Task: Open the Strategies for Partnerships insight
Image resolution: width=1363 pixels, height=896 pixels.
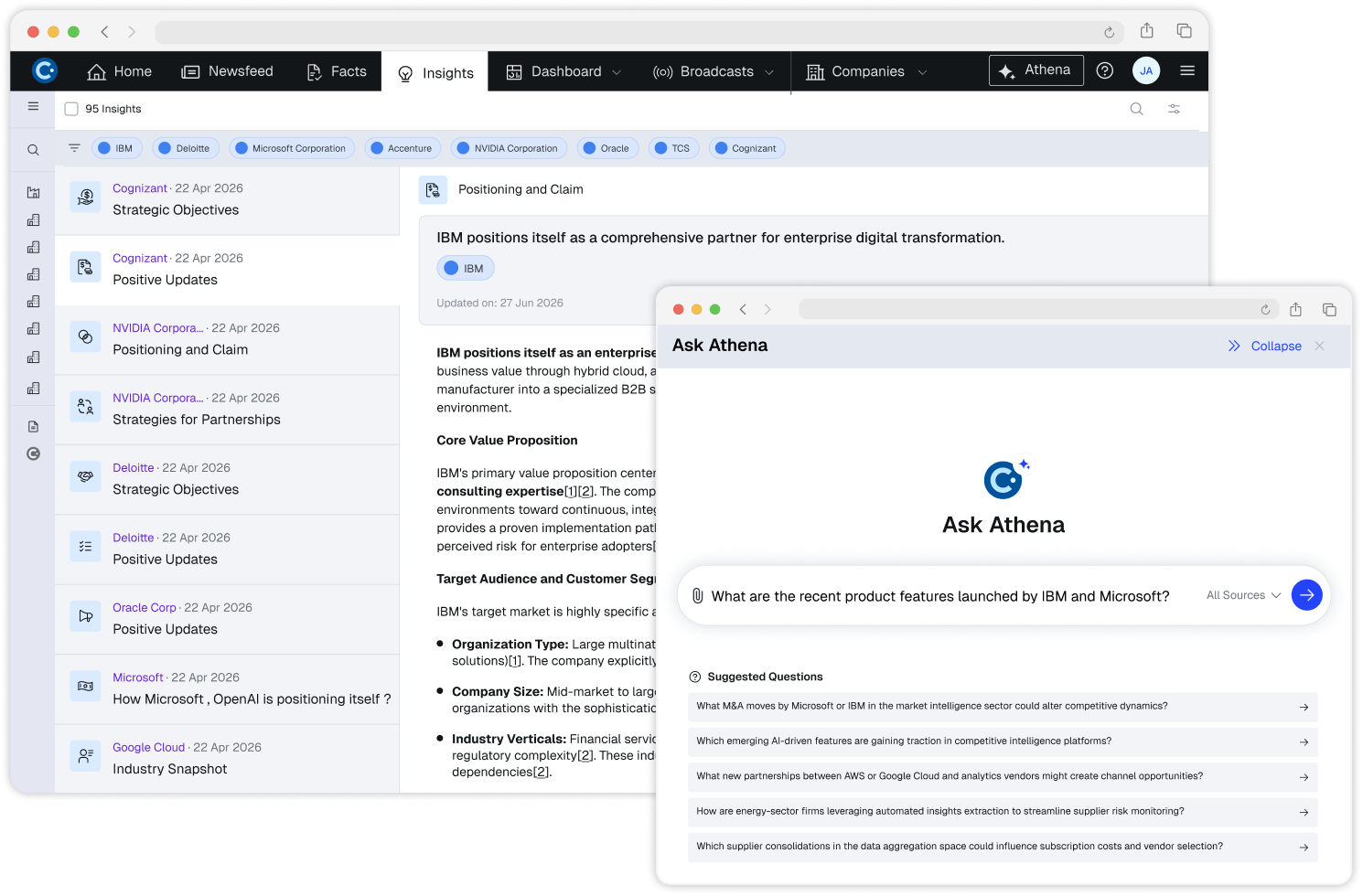Action: pyautogui.click(x=227, y=410)
